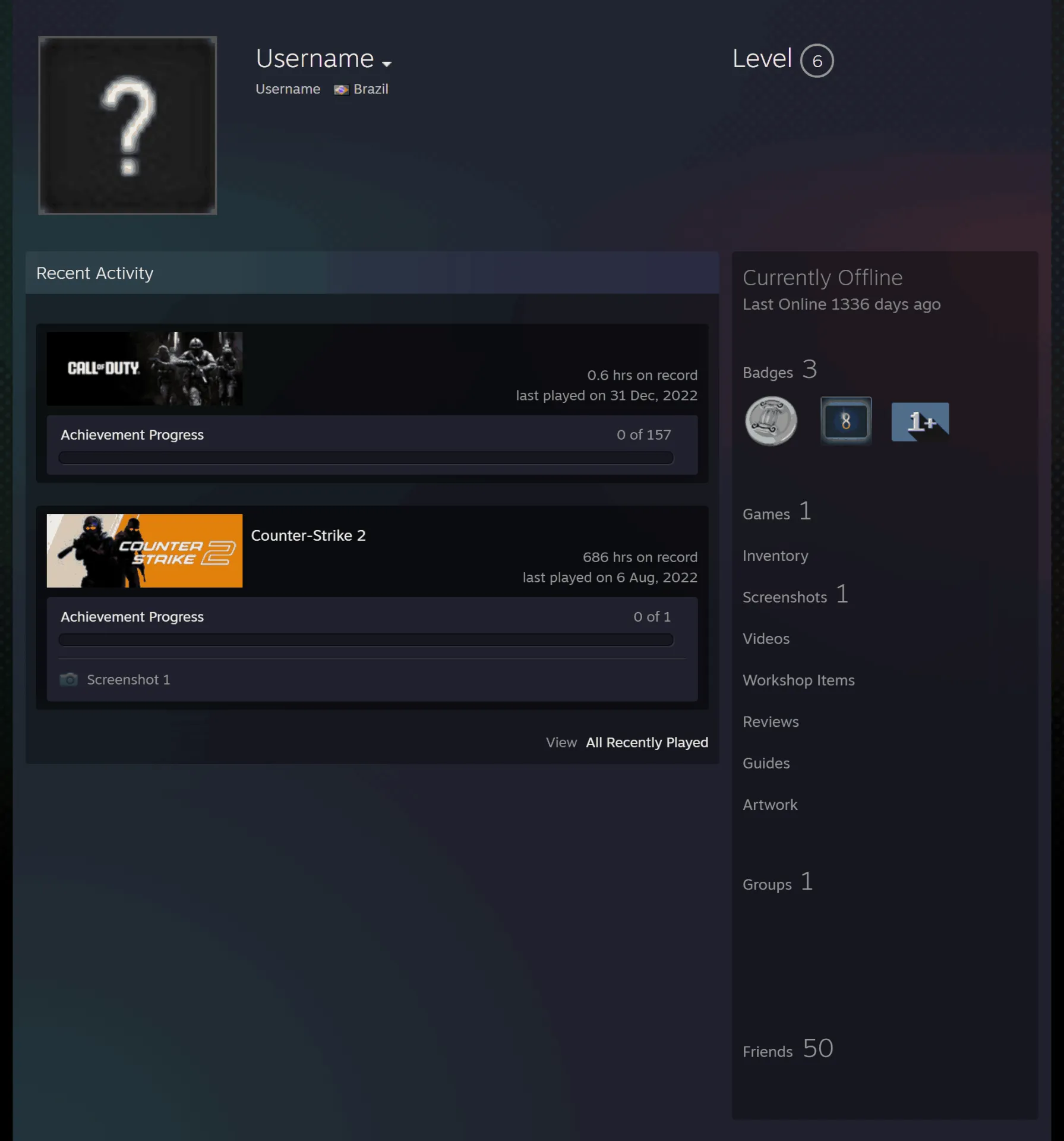The height and width of the screenshot is (1141, 1064).
Task: Click the Screenshot camera icon
Action: [69, 679]
